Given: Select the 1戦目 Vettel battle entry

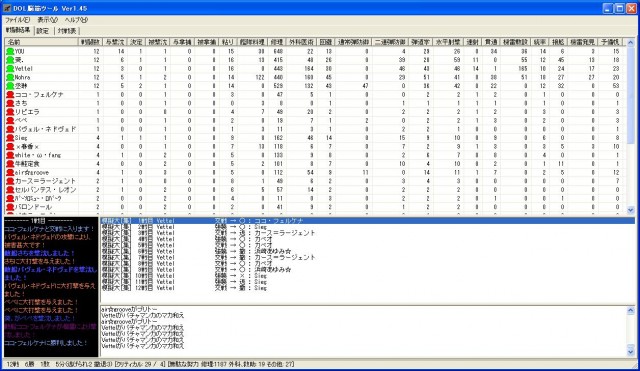Looking at the screenshot, I should [368, 221].
